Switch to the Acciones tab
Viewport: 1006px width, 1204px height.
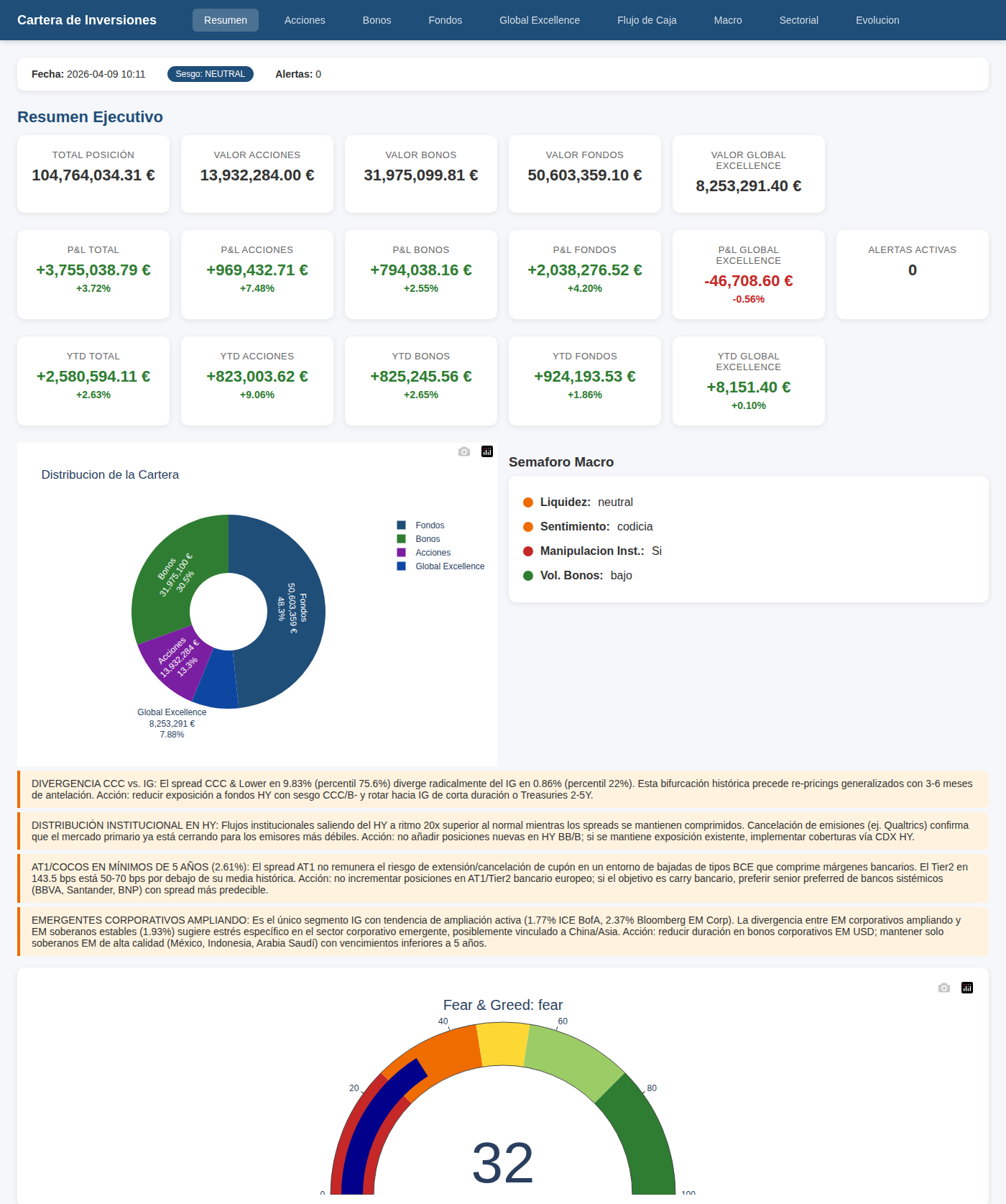coord(305,20)
